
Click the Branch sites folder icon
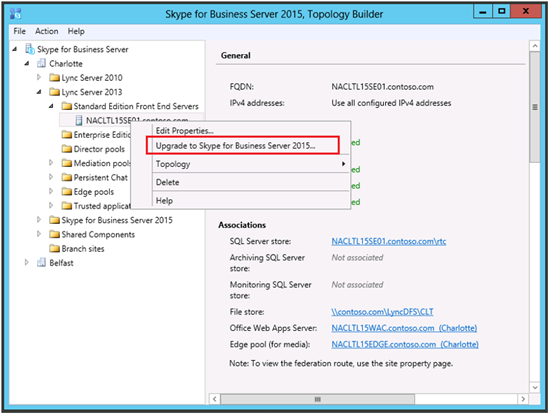coord(54,248)
